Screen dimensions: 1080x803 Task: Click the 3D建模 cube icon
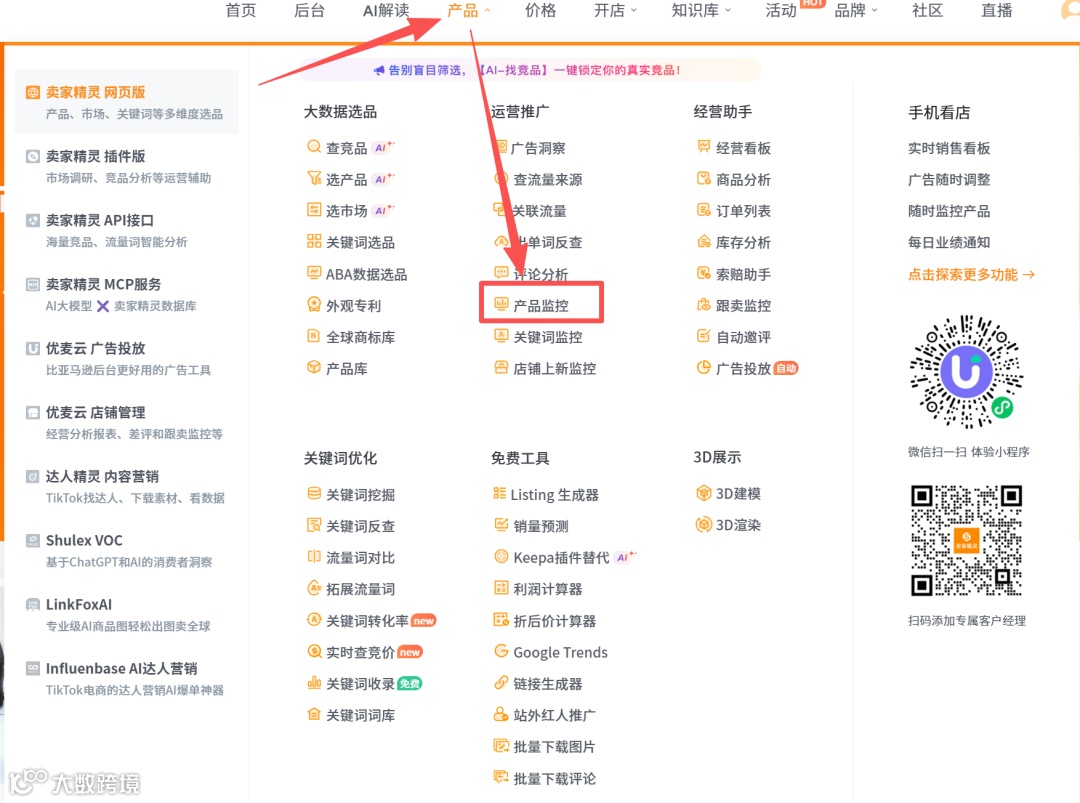coord(703,492)
